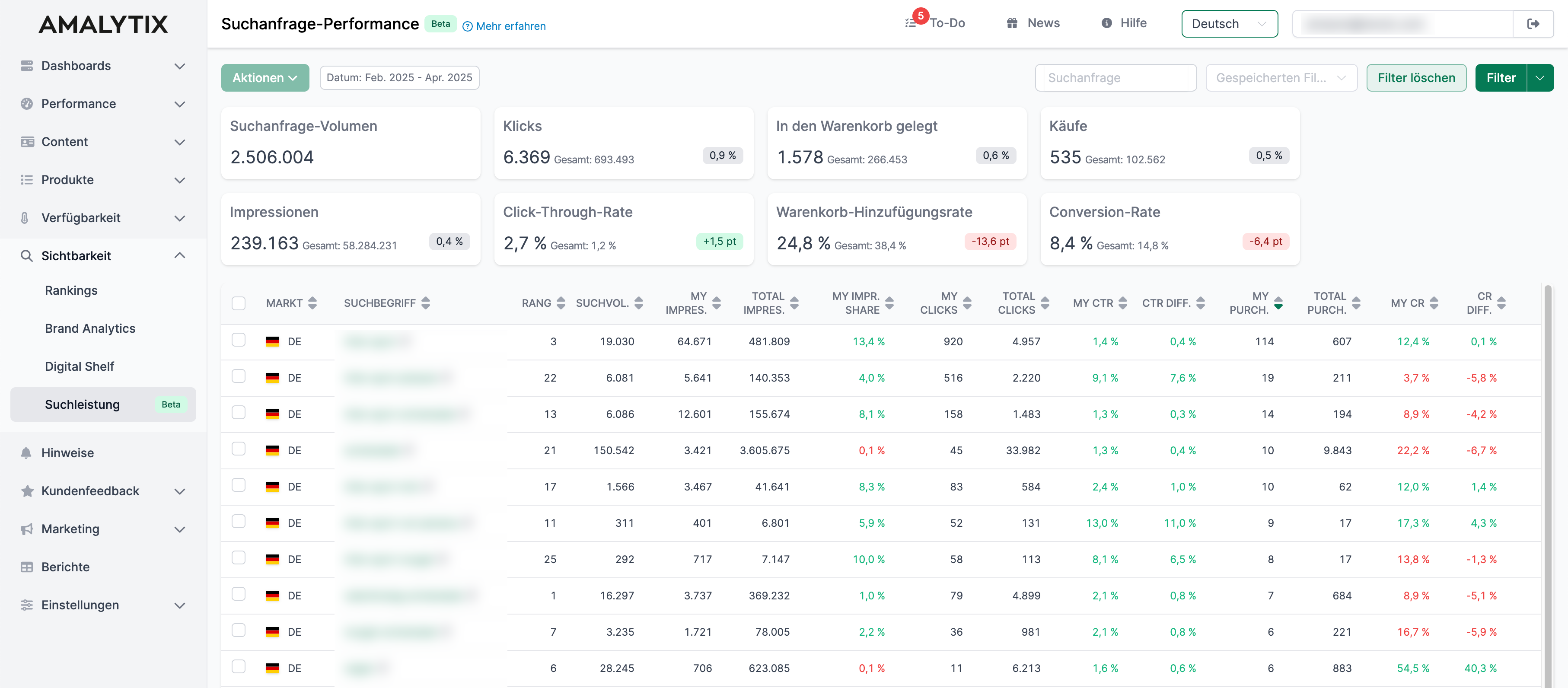The height and width of the screenshot is (688, 1568).
Task: Click the Dashboards sidebar icon
Action: tap(26, 66)
